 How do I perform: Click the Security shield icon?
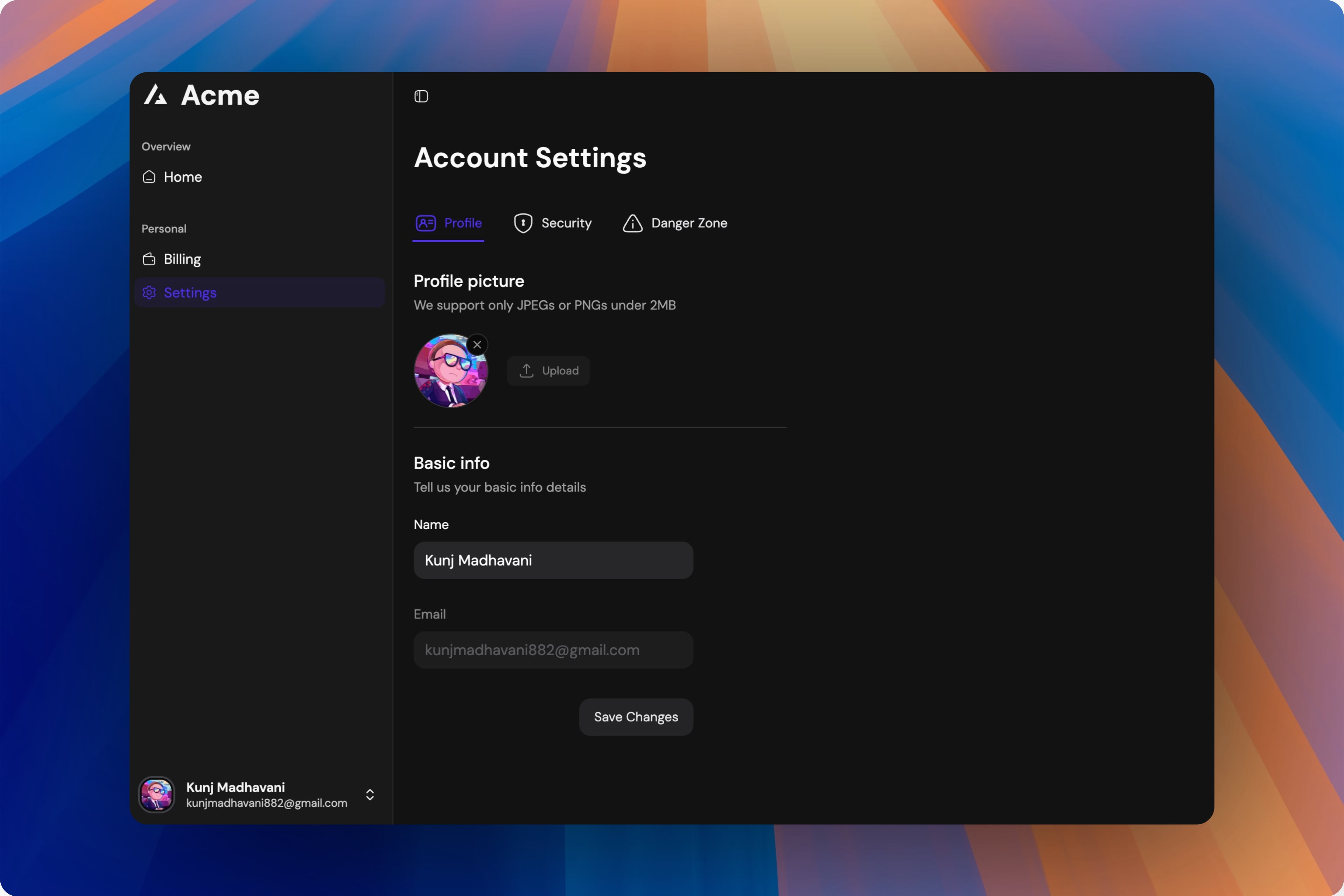point(523,223)
